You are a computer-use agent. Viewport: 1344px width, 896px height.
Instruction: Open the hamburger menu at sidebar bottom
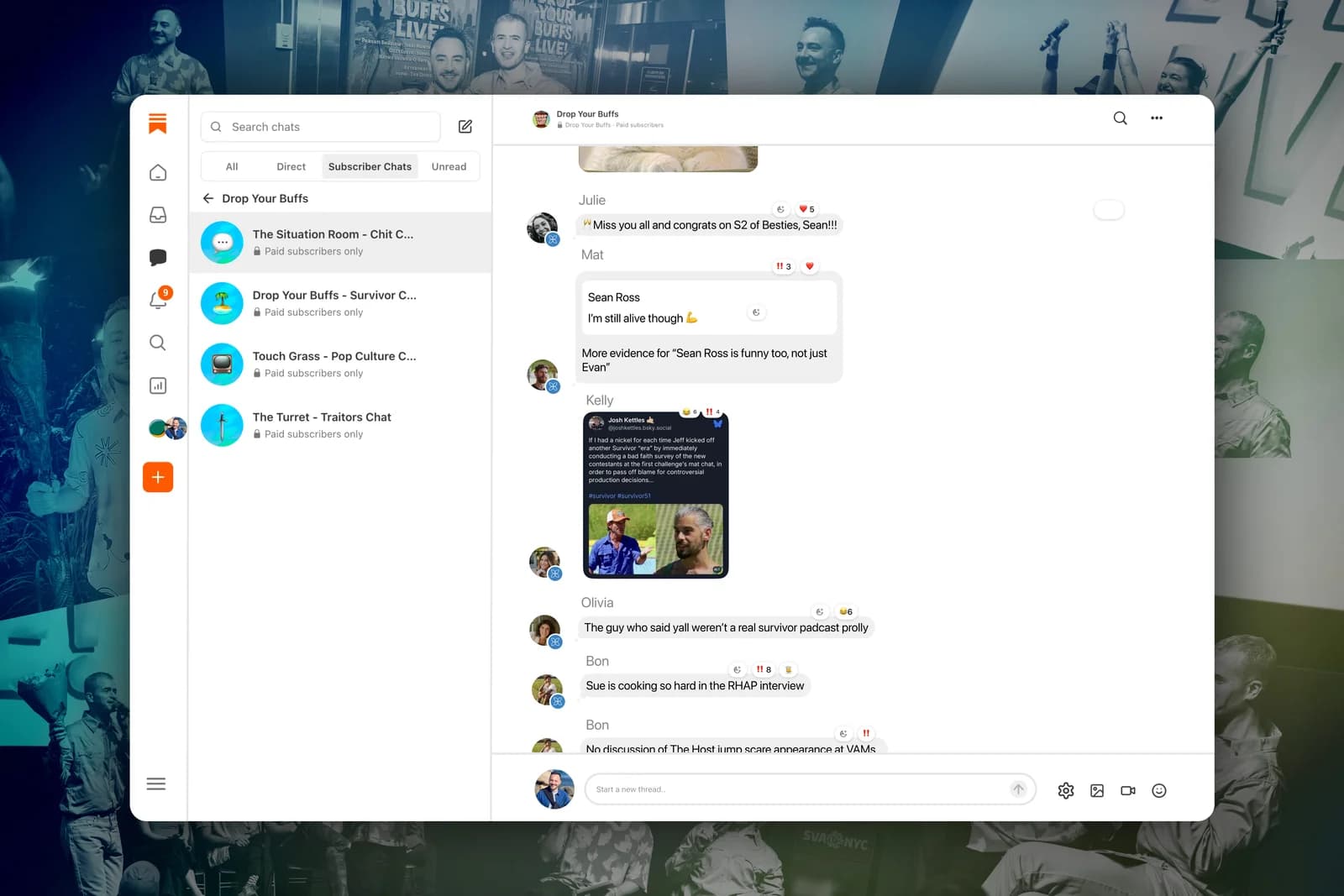point(156,783)
